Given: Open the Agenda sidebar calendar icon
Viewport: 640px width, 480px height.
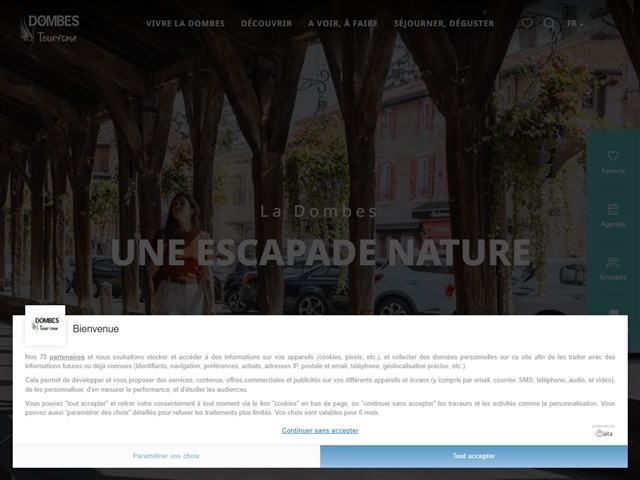Looking at the screenshot, I should pyautogui.click(x=613, y=209).
